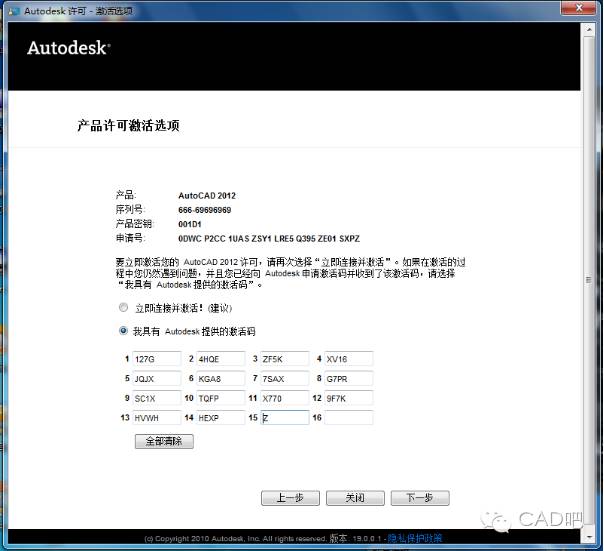Click the product key 001D1
Image resolution: width=604 pixels, height=551 pixels.
(190, 224)
